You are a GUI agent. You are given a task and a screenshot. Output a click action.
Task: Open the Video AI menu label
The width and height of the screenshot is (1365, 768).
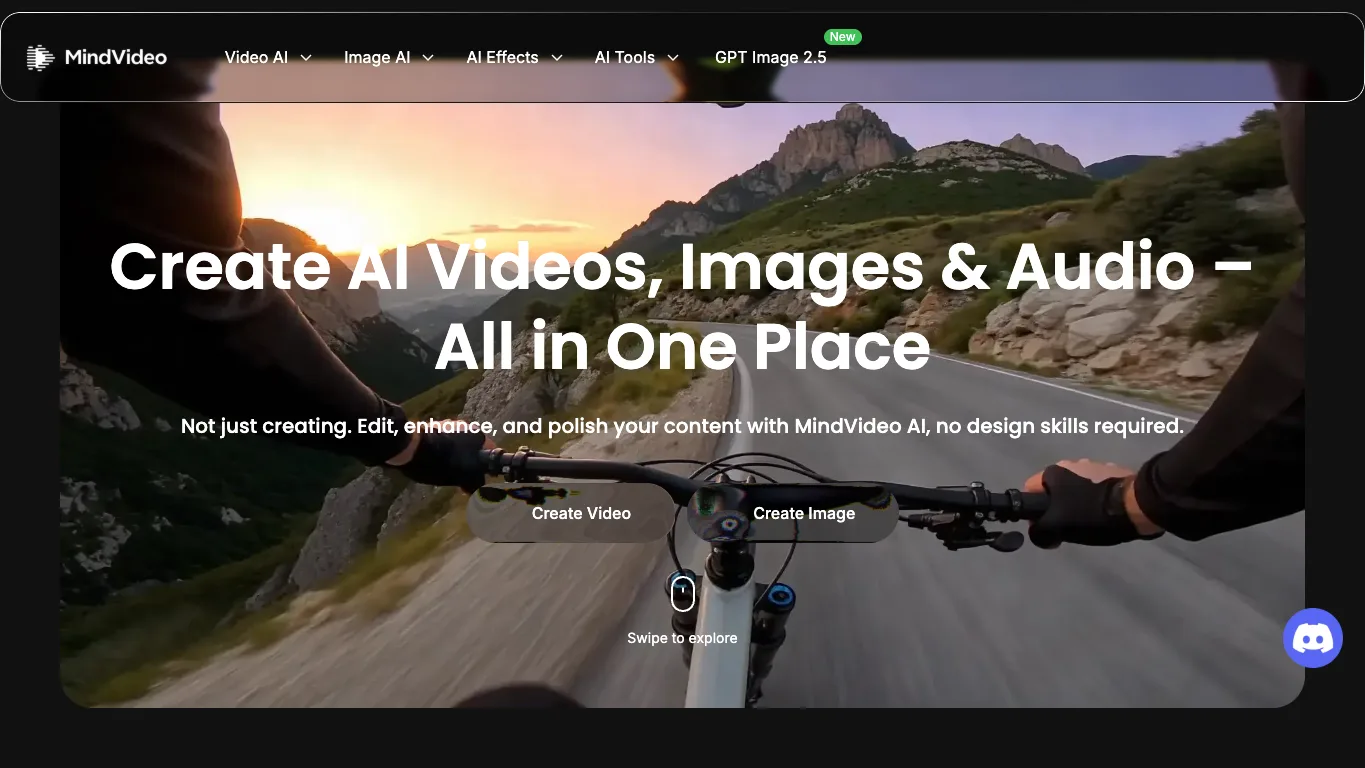[x=256, y=58]
